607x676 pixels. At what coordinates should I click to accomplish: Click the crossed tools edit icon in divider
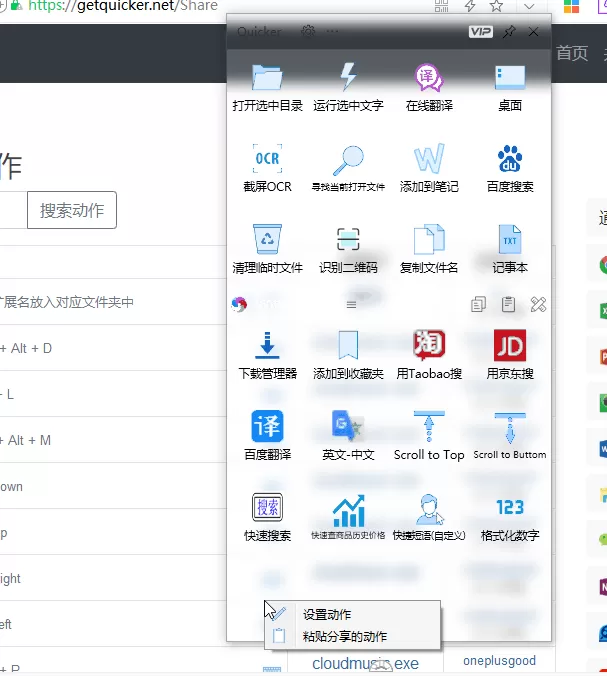click(538, 304)
